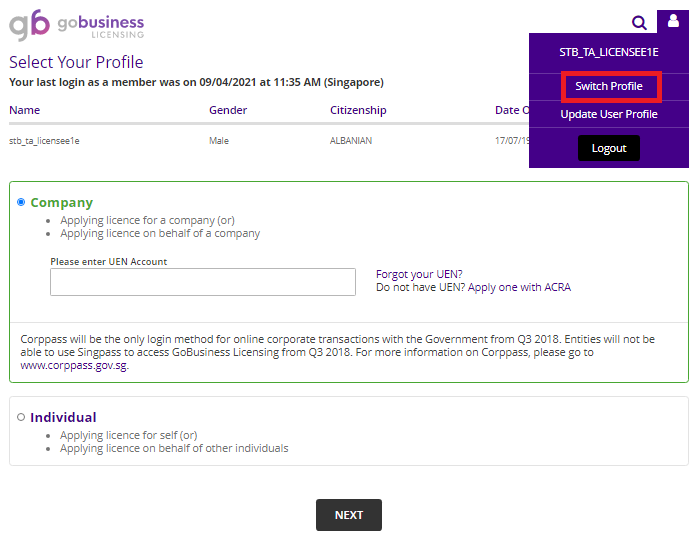Open the Forgot your UEN? link
This screenshot has width=697, height=550.
(x=419, y=274)
